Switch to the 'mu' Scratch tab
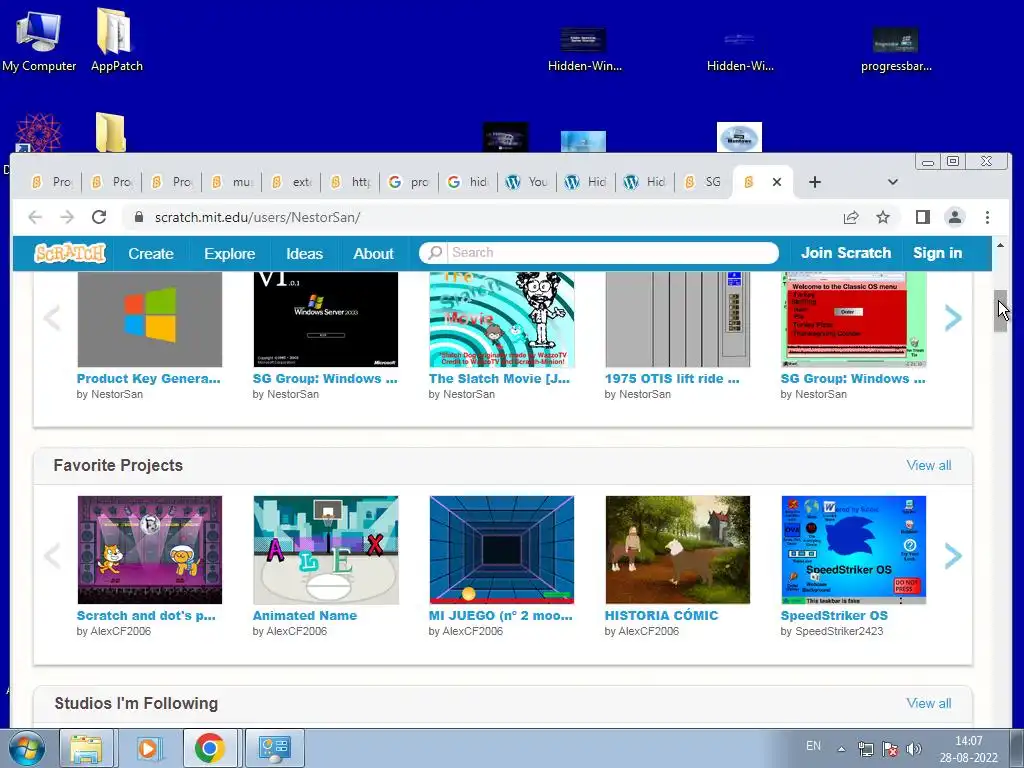Viewport: 1024px width, 768px height. click(231, 182)
